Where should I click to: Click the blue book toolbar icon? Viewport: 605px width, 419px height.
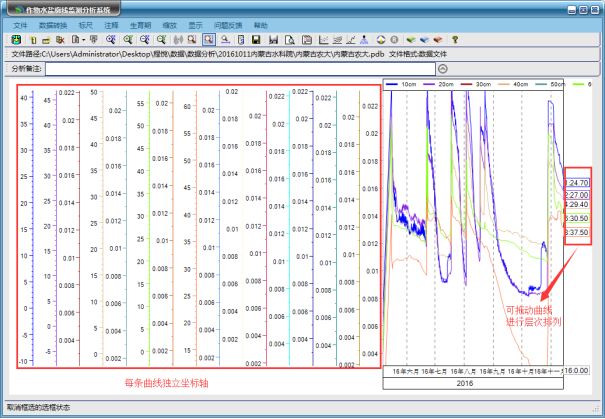point(424,39)
